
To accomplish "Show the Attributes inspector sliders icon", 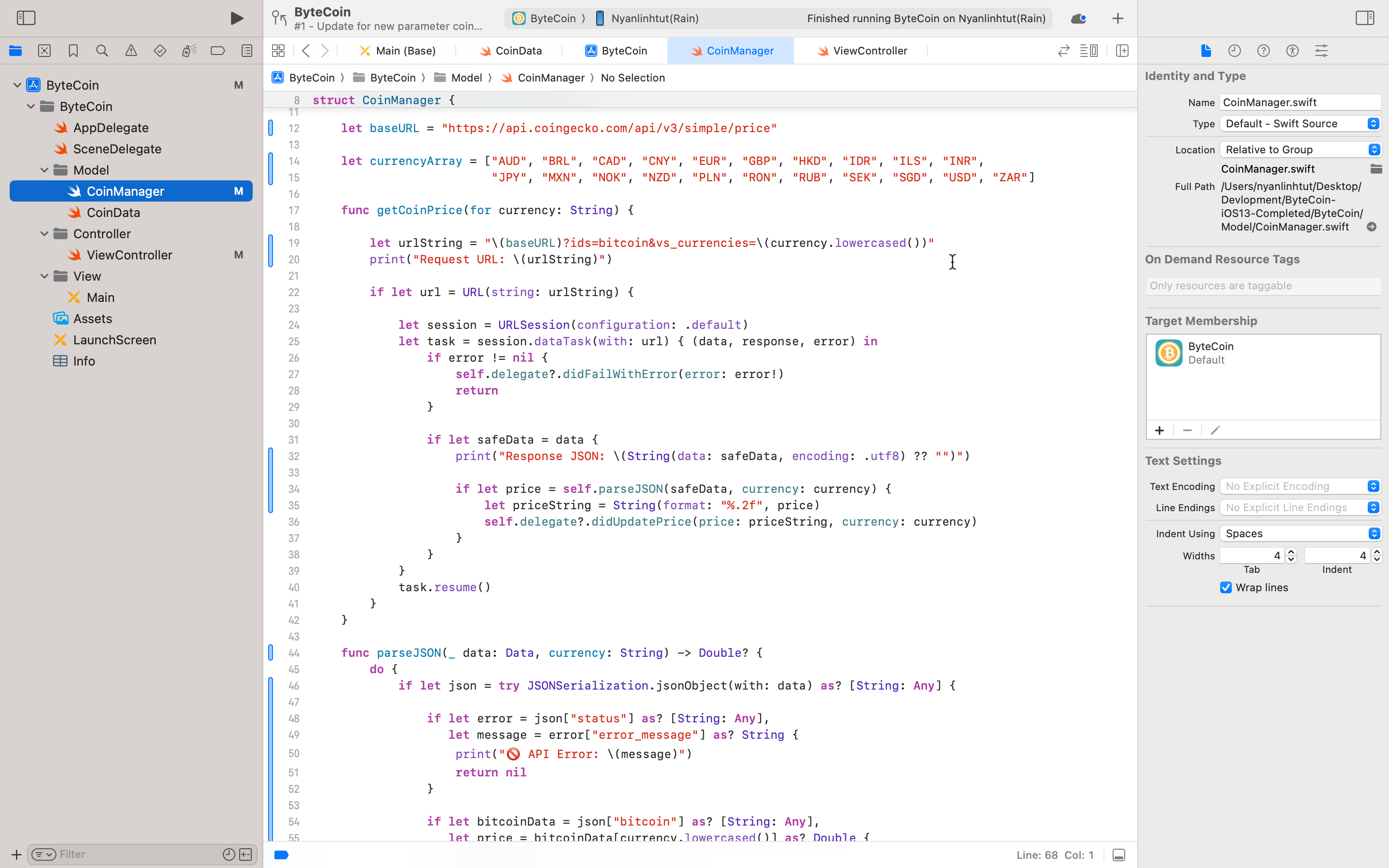I will (1321, 51).
